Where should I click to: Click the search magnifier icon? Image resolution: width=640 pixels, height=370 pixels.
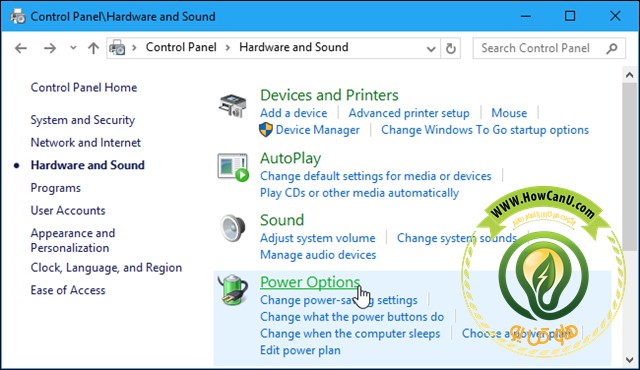click(x=611, y=49)
